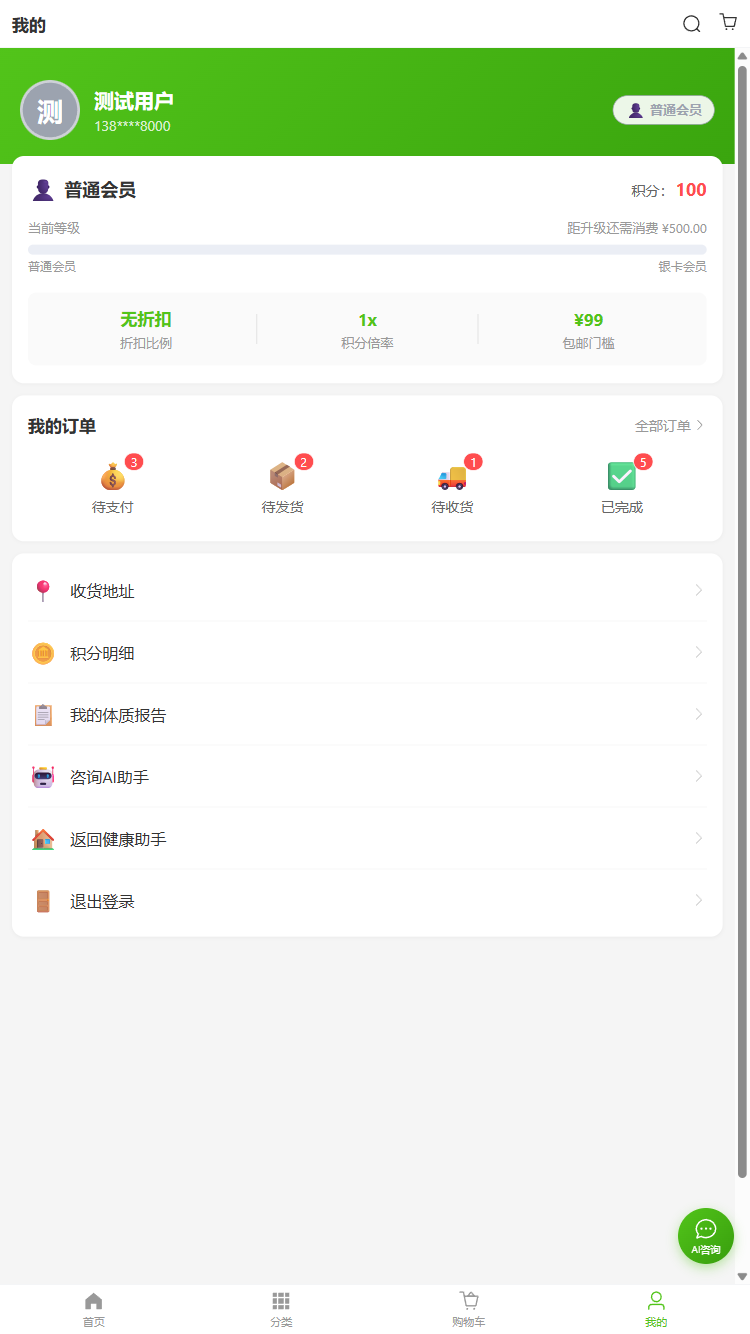Open 咨询AI助手 menu entry
This screenshot has height=1334, width=750.
point(109,777)
